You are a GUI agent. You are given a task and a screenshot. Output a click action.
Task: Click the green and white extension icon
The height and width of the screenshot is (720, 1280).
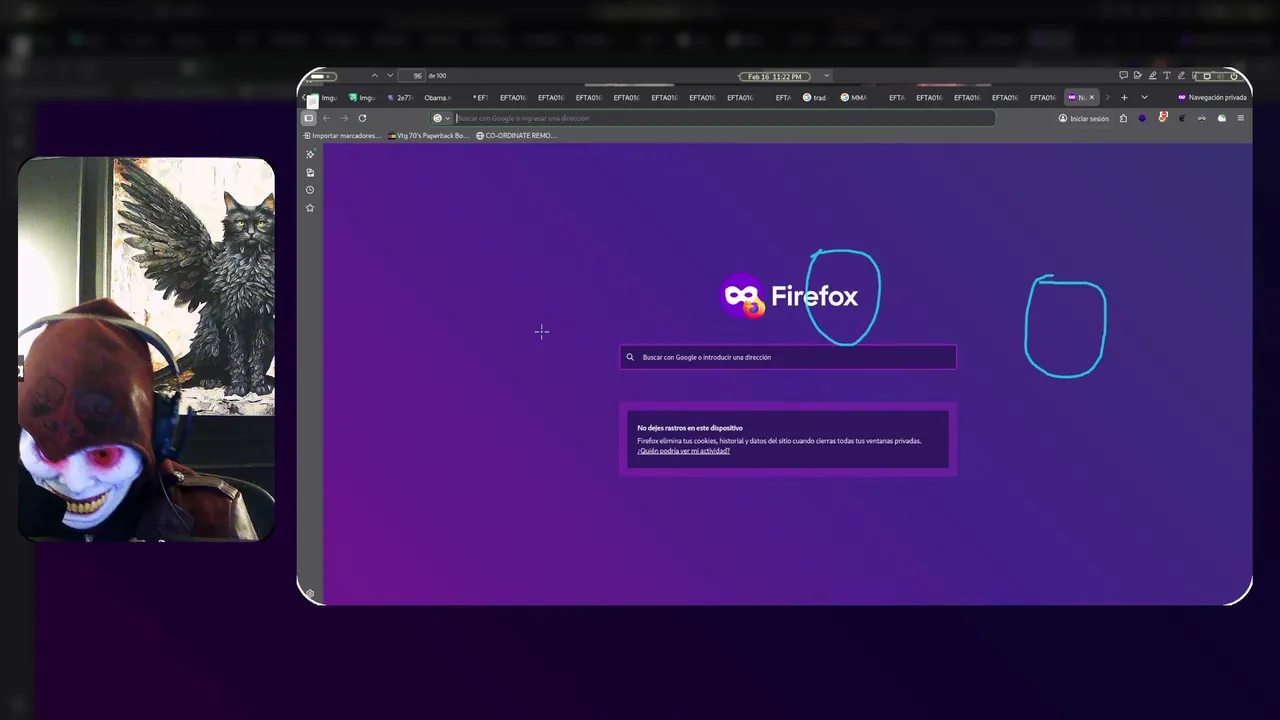coord(1221,118)
